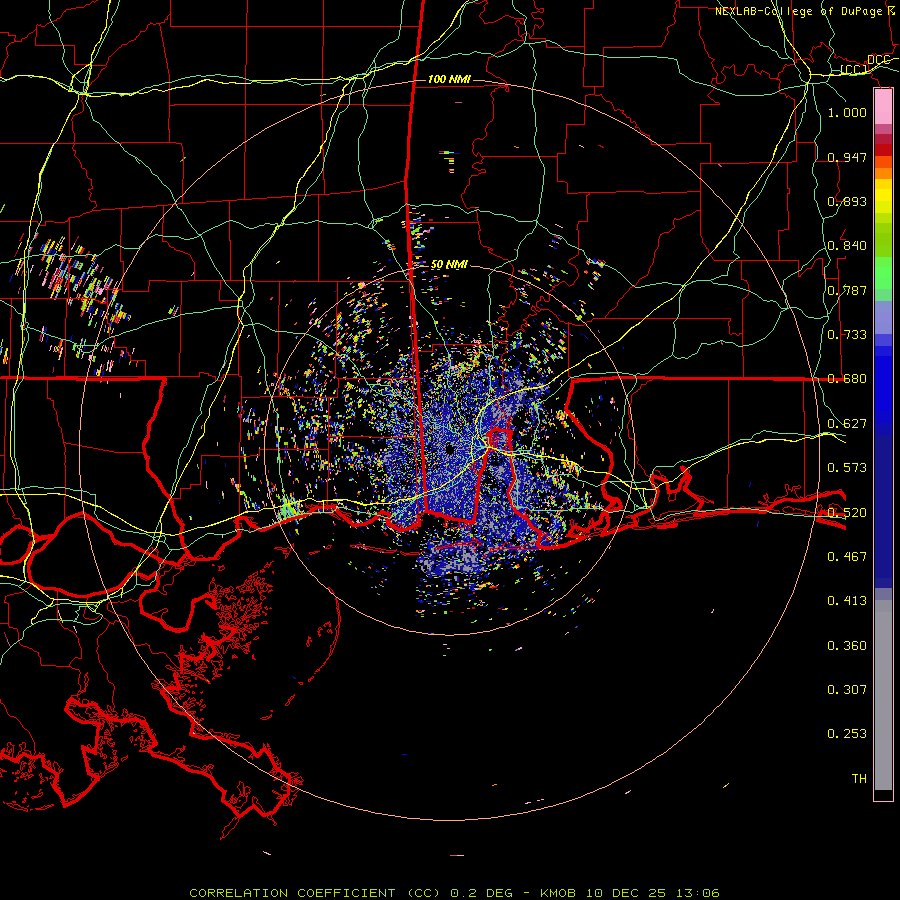Pick the red segment of the color bar
The image size is (900, 900).
coord(883,150)
